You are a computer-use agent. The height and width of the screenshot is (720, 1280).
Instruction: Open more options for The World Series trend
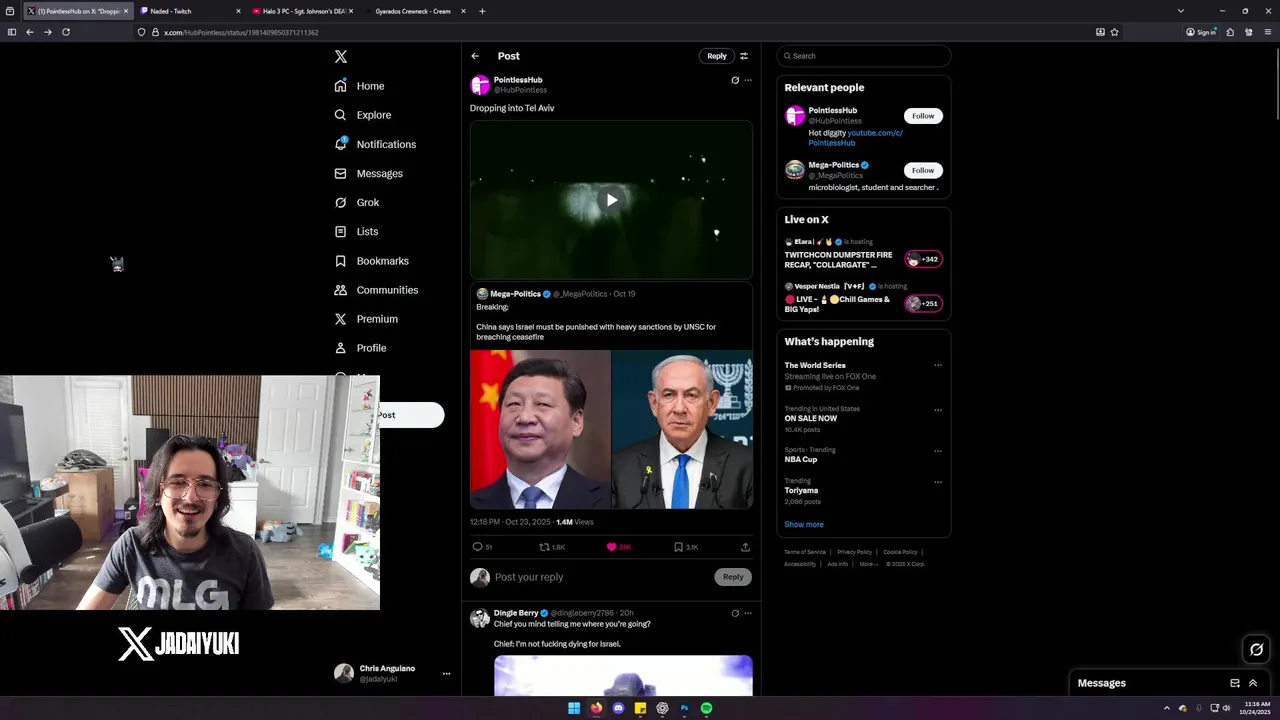[938, 366]
